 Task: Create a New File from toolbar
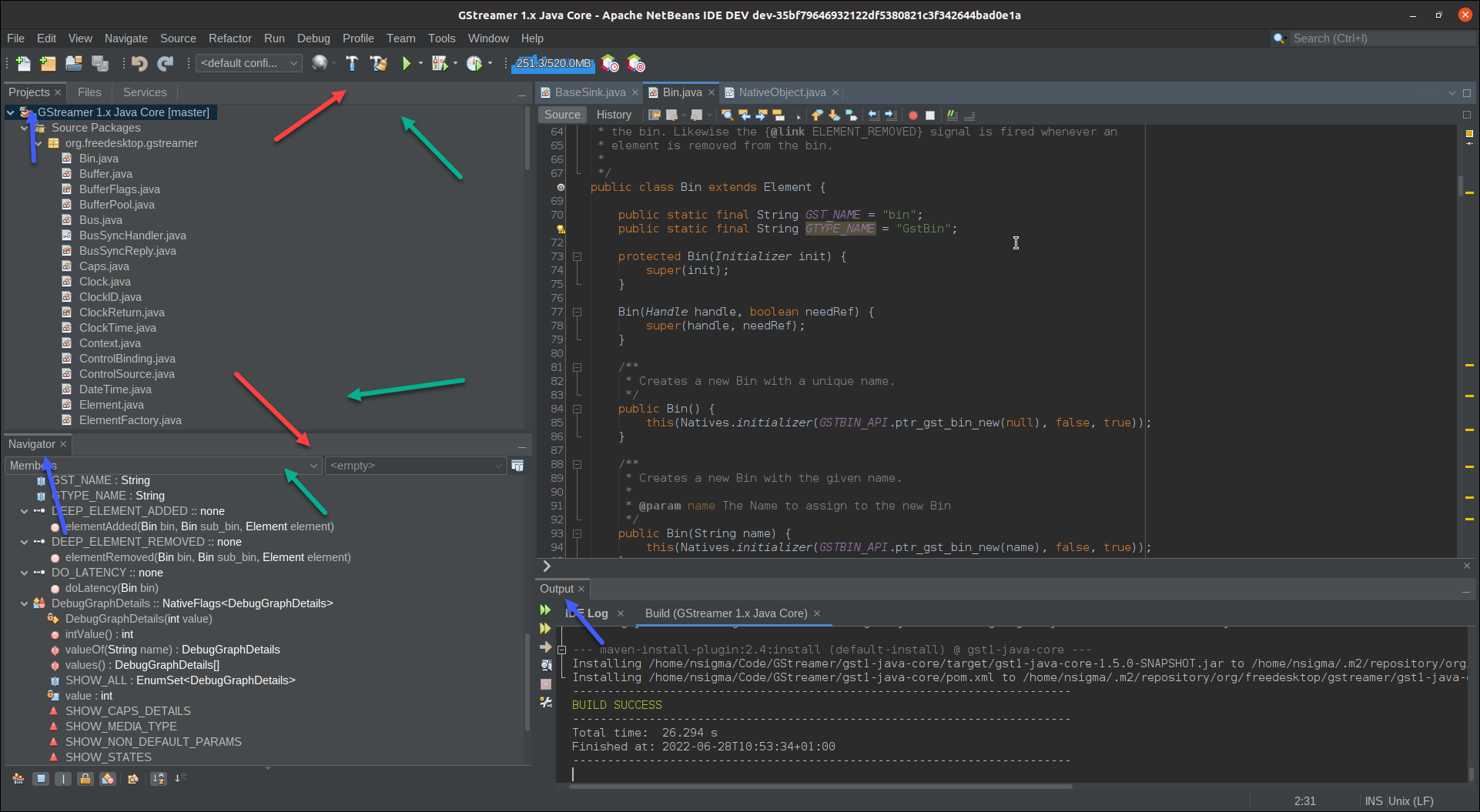(x=23, y=63)
